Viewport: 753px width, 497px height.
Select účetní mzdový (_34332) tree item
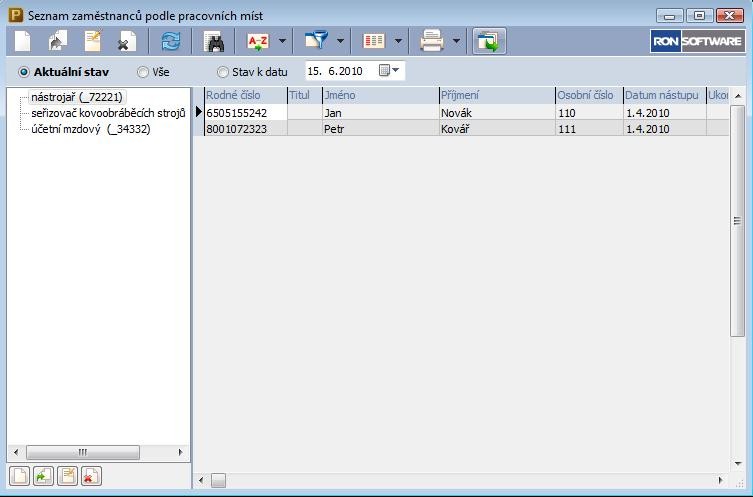91,129
